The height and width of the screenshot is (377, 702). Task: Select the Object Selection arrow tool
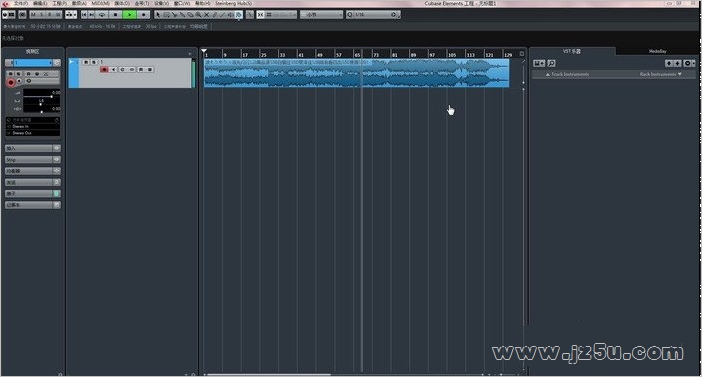coord(158,14)
